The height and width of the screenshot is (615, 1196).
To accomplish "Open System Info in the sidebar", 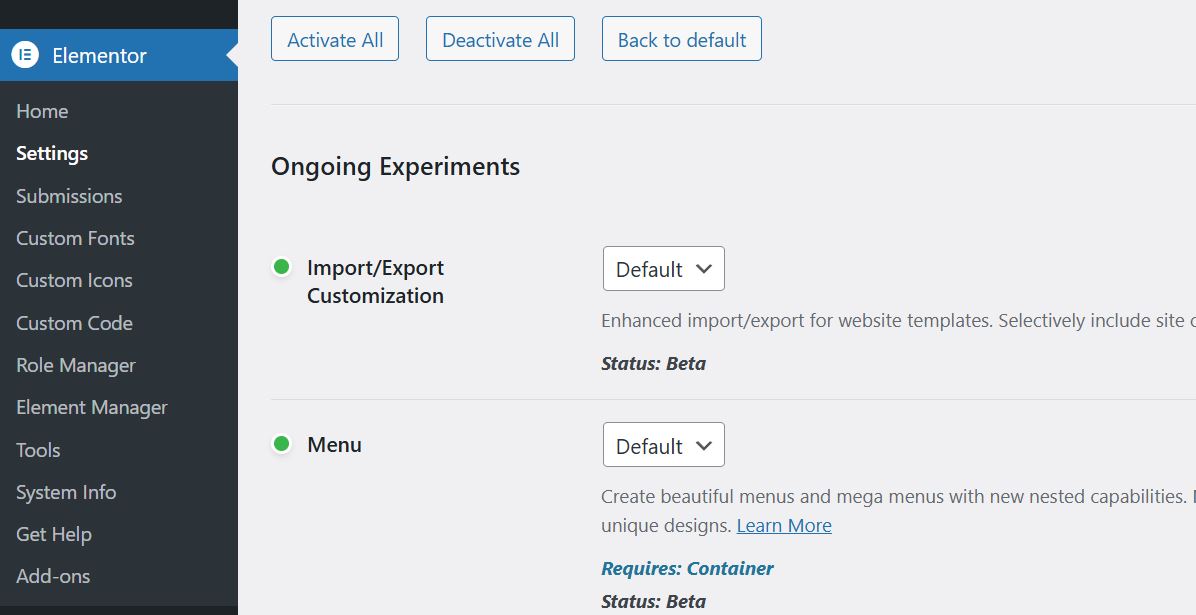I will (66, 492).
